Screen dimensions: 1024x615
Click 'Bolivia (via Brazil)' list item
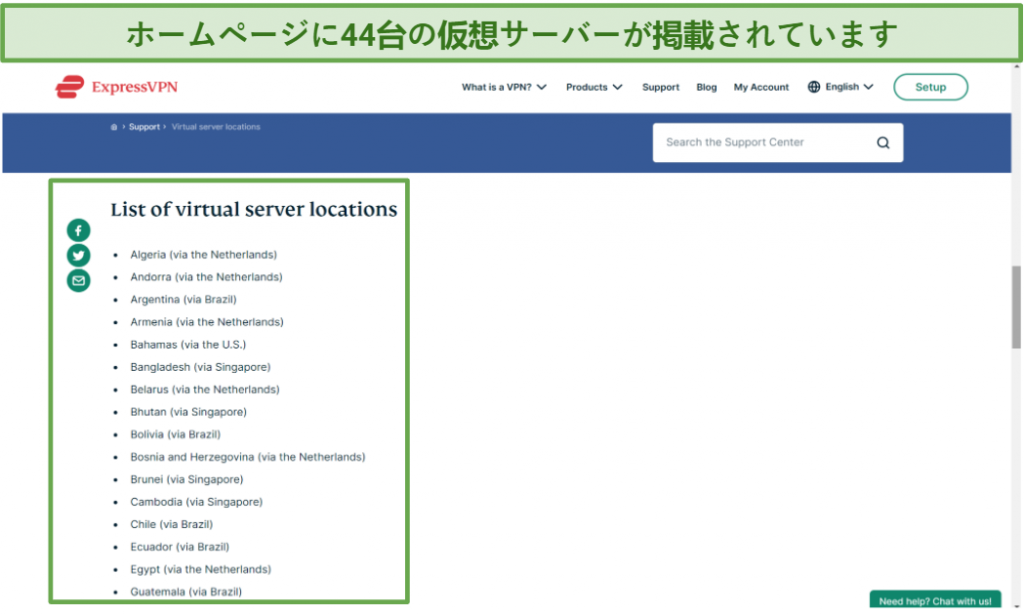point(175,435)
